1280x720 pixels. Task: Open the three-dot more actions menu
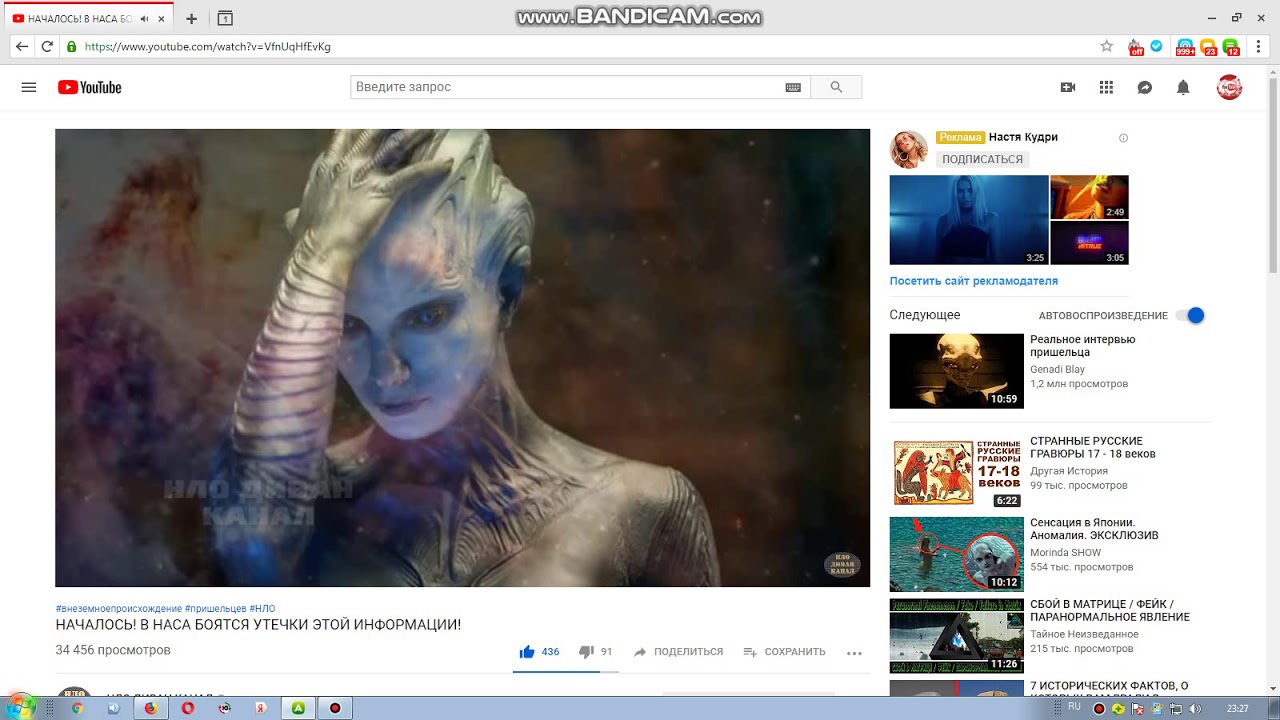click(854, 653)
